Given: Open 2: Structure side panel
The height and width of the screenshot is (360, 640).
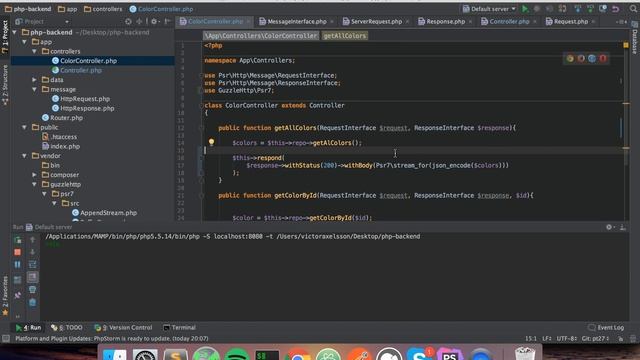Looking at the screenshot, I should point(5,85).
